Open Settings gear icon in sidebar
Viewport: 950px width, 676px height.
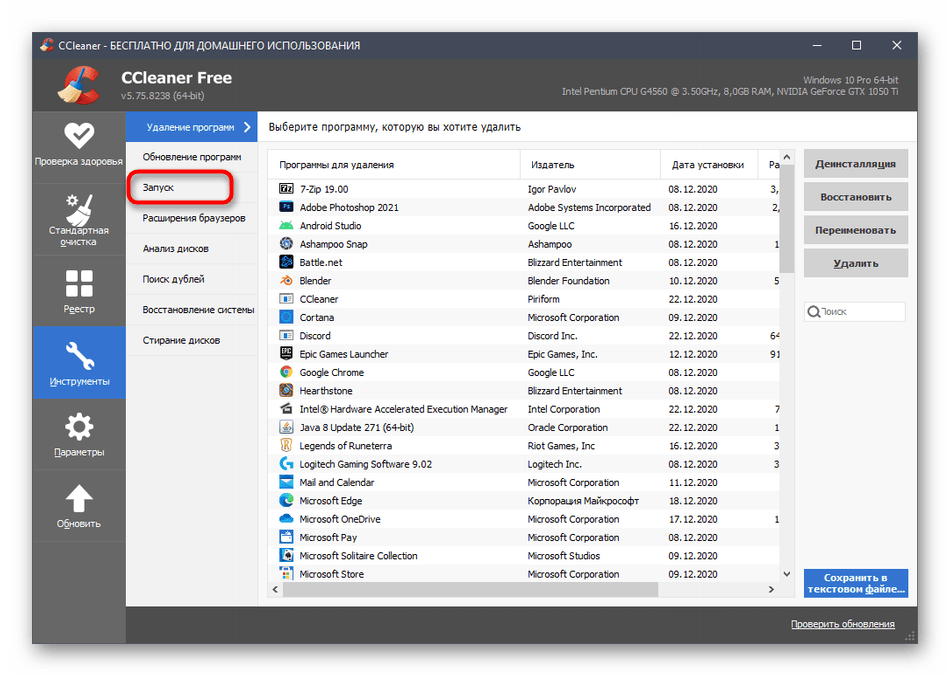(x=79, y=428)
